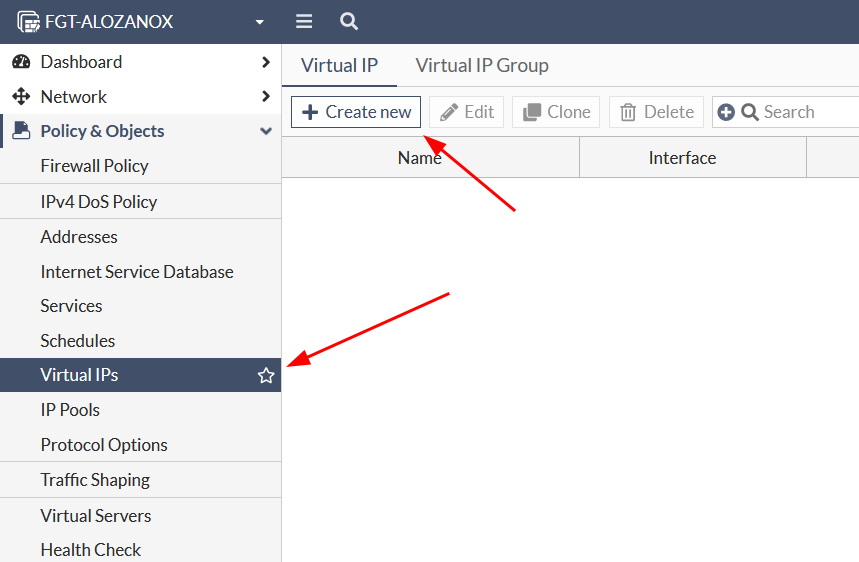Screen dimensions: 859x562
Task: Click the hamburger menu icon in header
Action: pos(304,21)
